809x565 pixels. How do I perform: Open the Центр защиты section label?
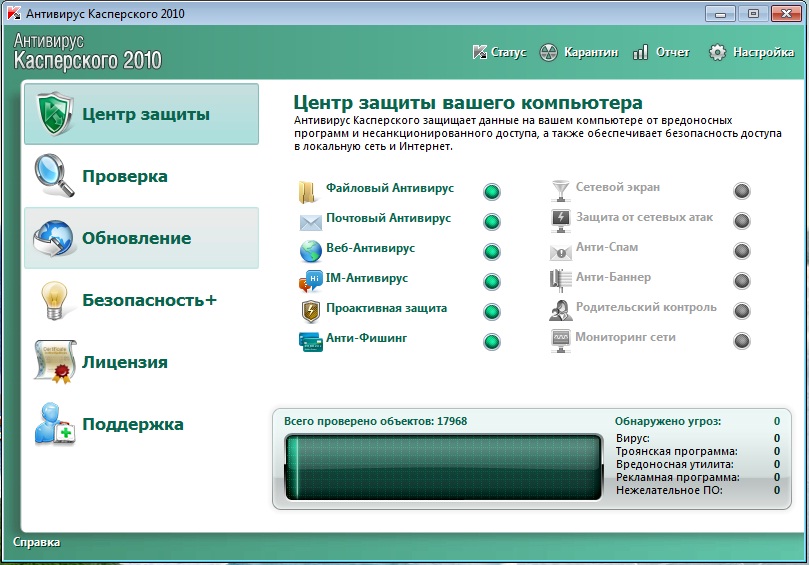coord(146,115)
